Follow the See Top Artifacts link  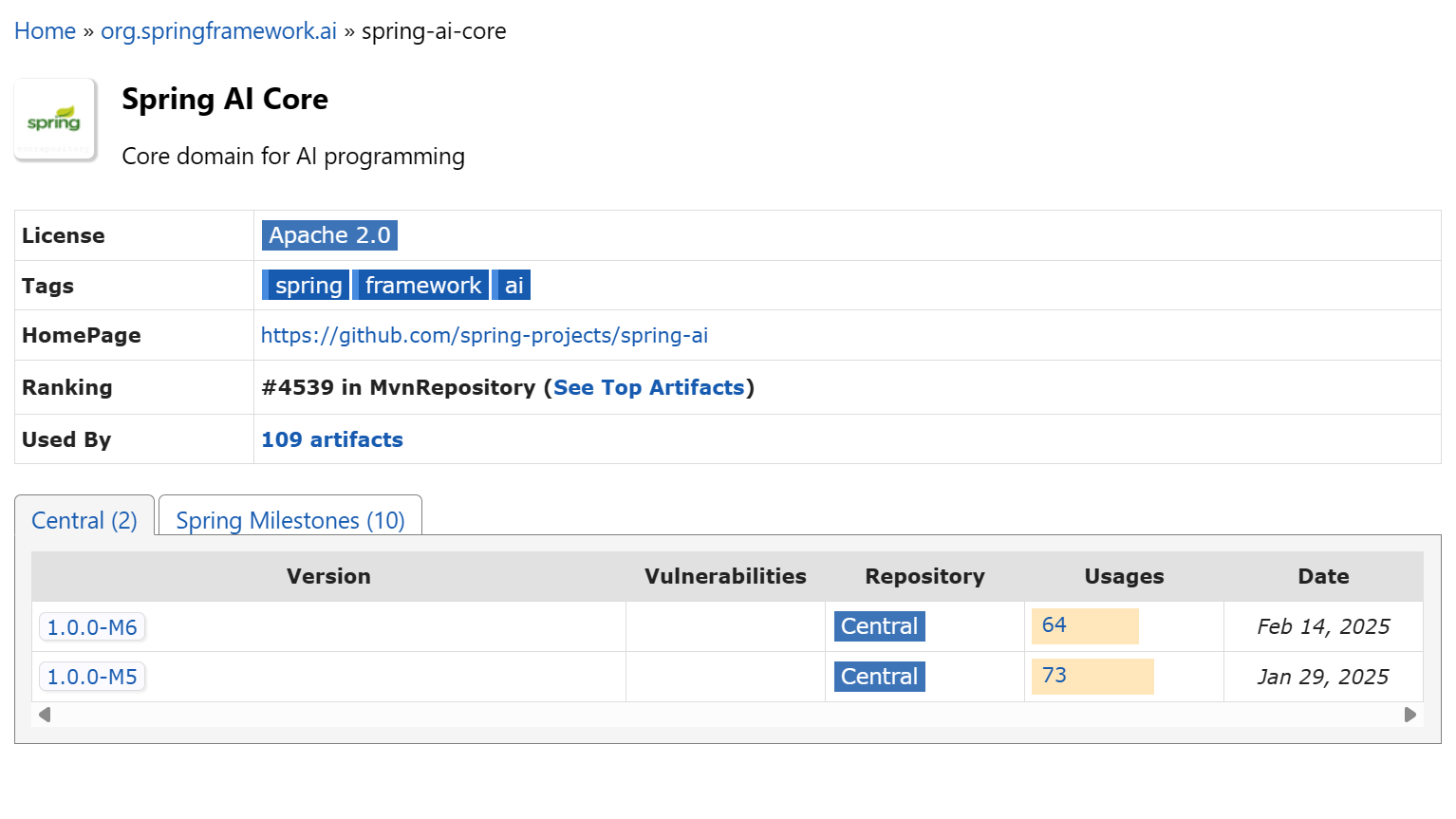coord(649,387)
